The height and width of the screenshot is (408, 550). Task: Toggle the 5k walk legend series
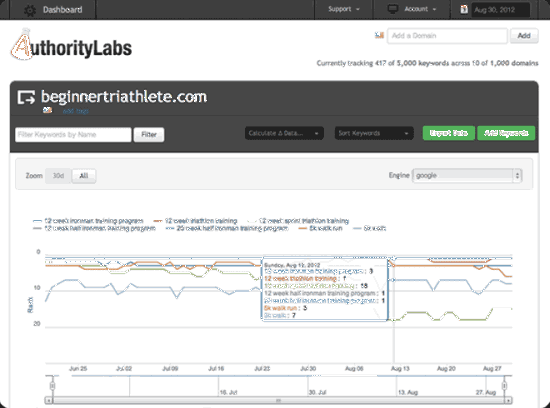369,228
